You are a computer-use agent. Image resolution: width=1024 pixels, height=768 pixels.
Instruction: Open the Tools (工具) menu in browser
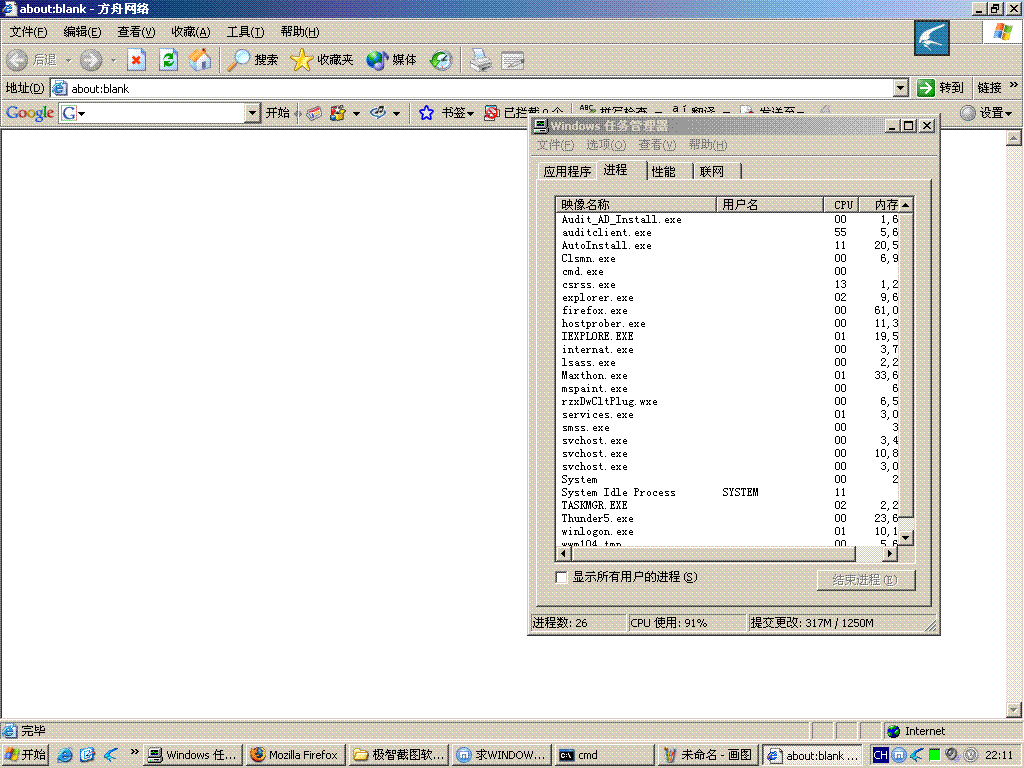[245, 32]
